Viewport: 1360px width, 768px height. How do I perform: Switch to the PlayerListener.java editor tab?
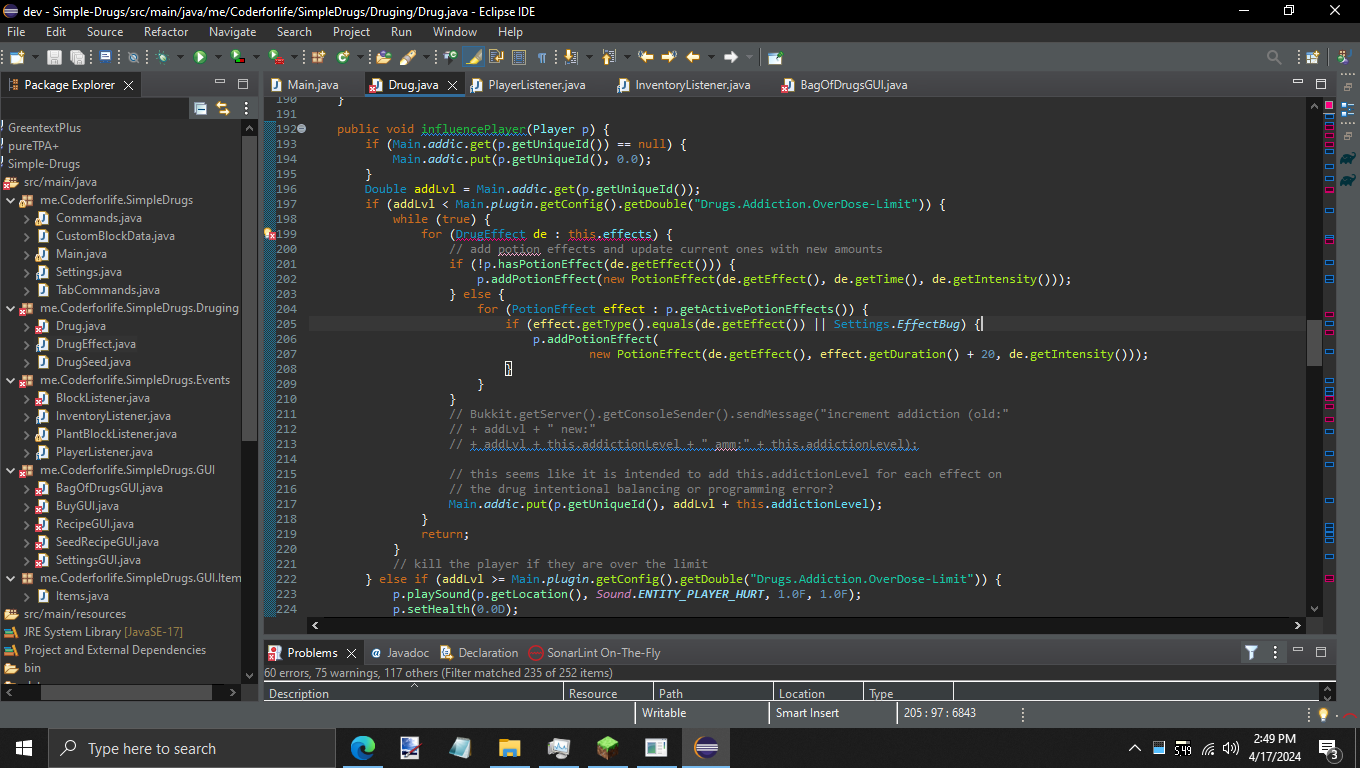tap(536, 85)
